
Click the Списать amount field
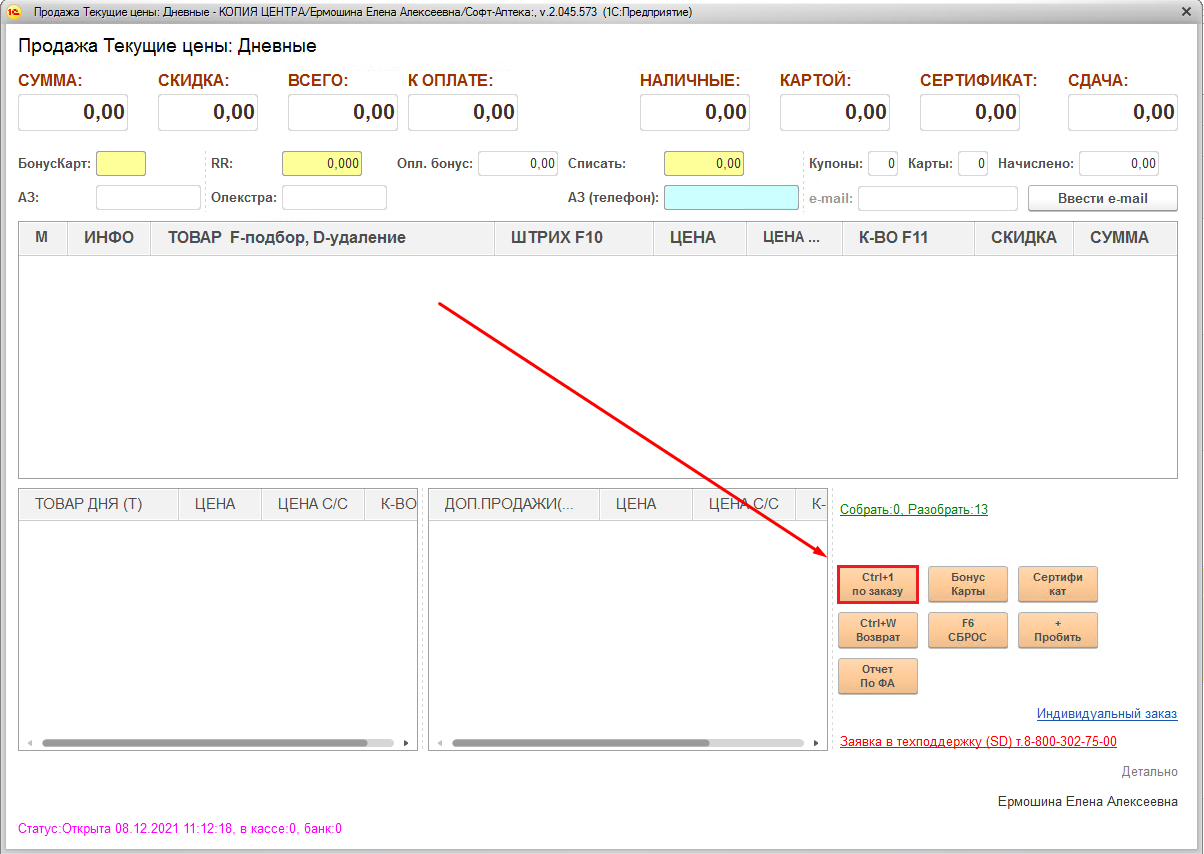pos(703,163)
